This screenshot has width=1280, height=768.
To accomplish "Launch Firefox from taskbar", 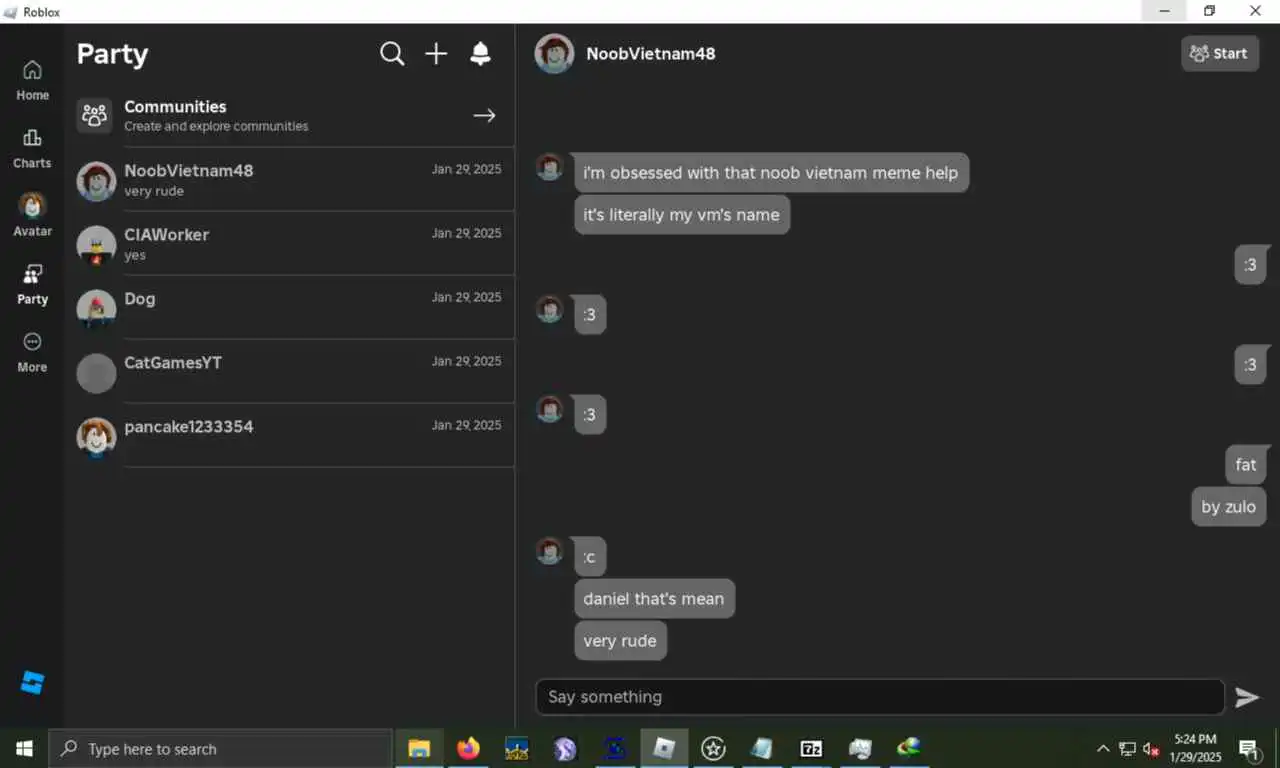I will [x=468, y=749].
